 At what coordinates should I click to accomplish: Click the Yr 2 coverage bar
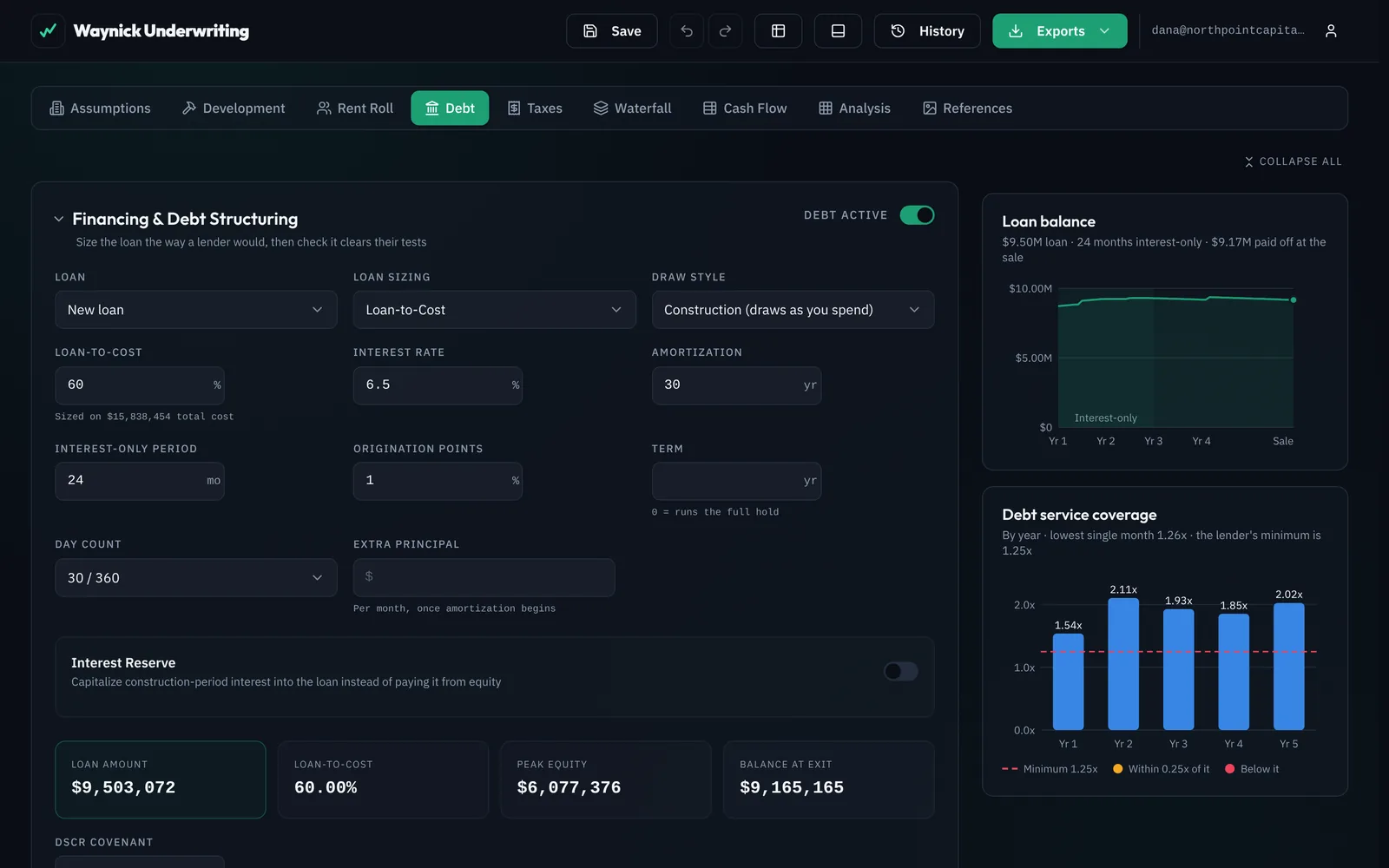coord(1123,664)
